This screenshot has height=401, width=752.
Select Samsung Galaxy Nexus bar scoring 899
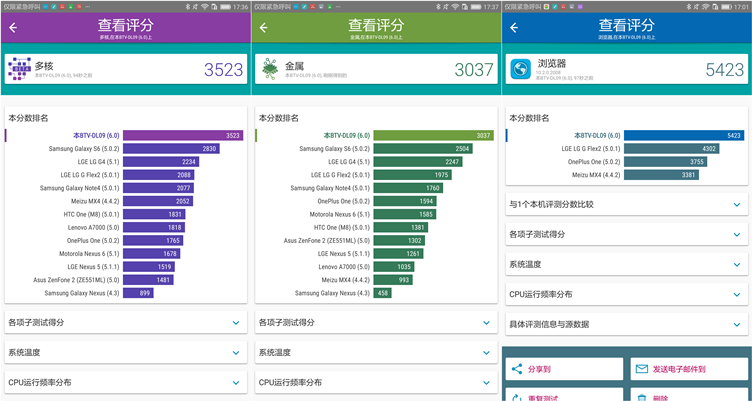click(x=138, y=293)
